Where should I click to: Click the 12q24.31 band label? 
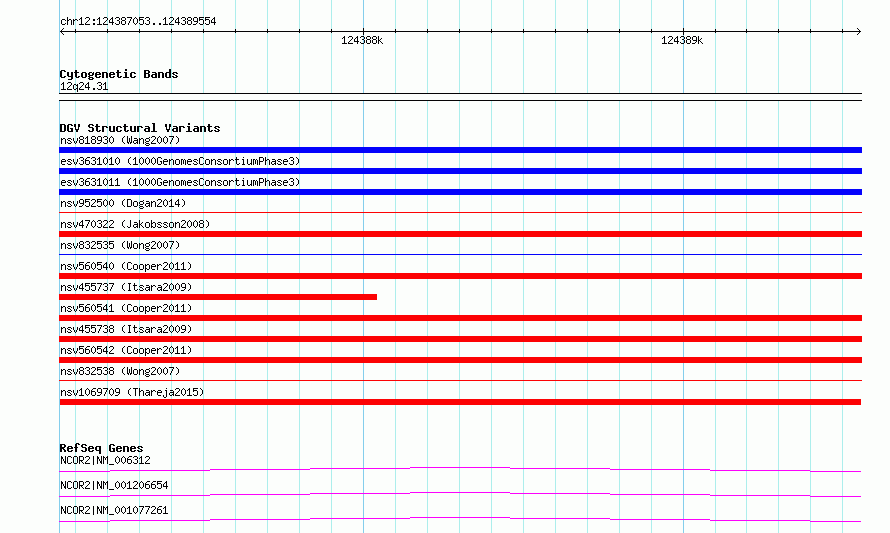84,86
